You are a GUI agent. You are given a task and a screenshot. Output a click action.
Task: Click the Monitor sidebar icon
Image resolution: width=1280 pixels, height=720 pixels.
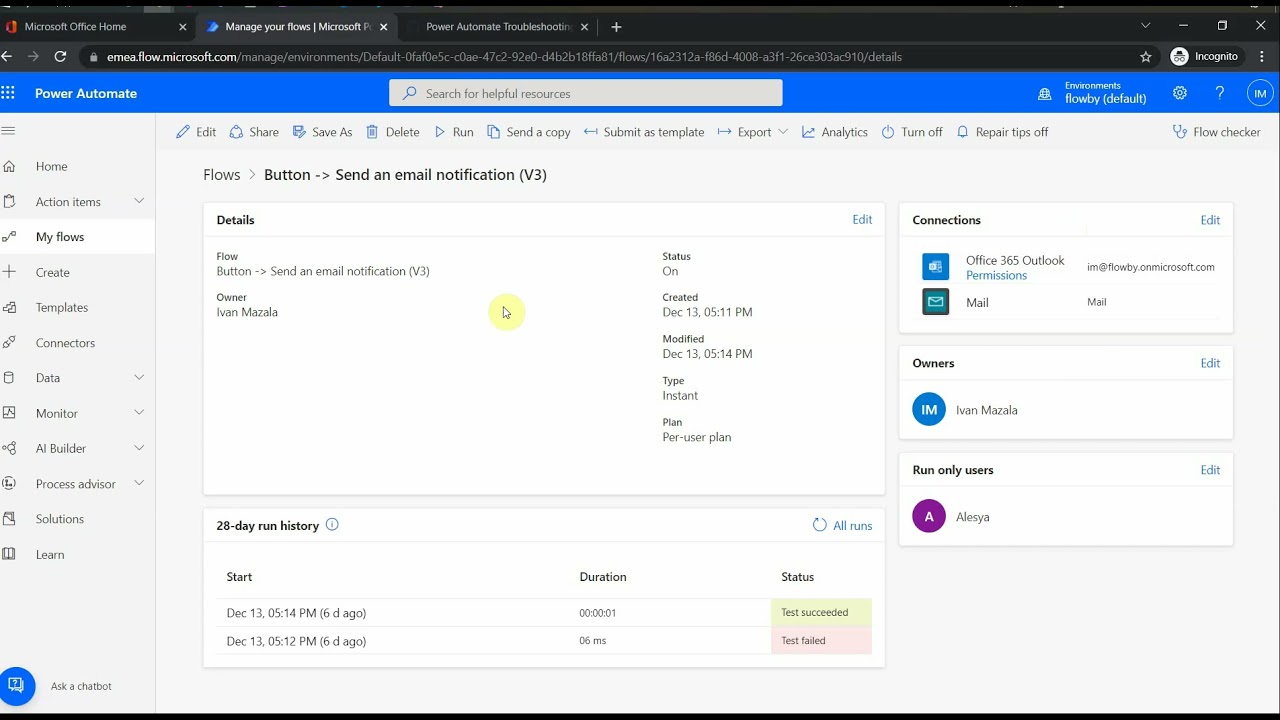coord(9,413)
